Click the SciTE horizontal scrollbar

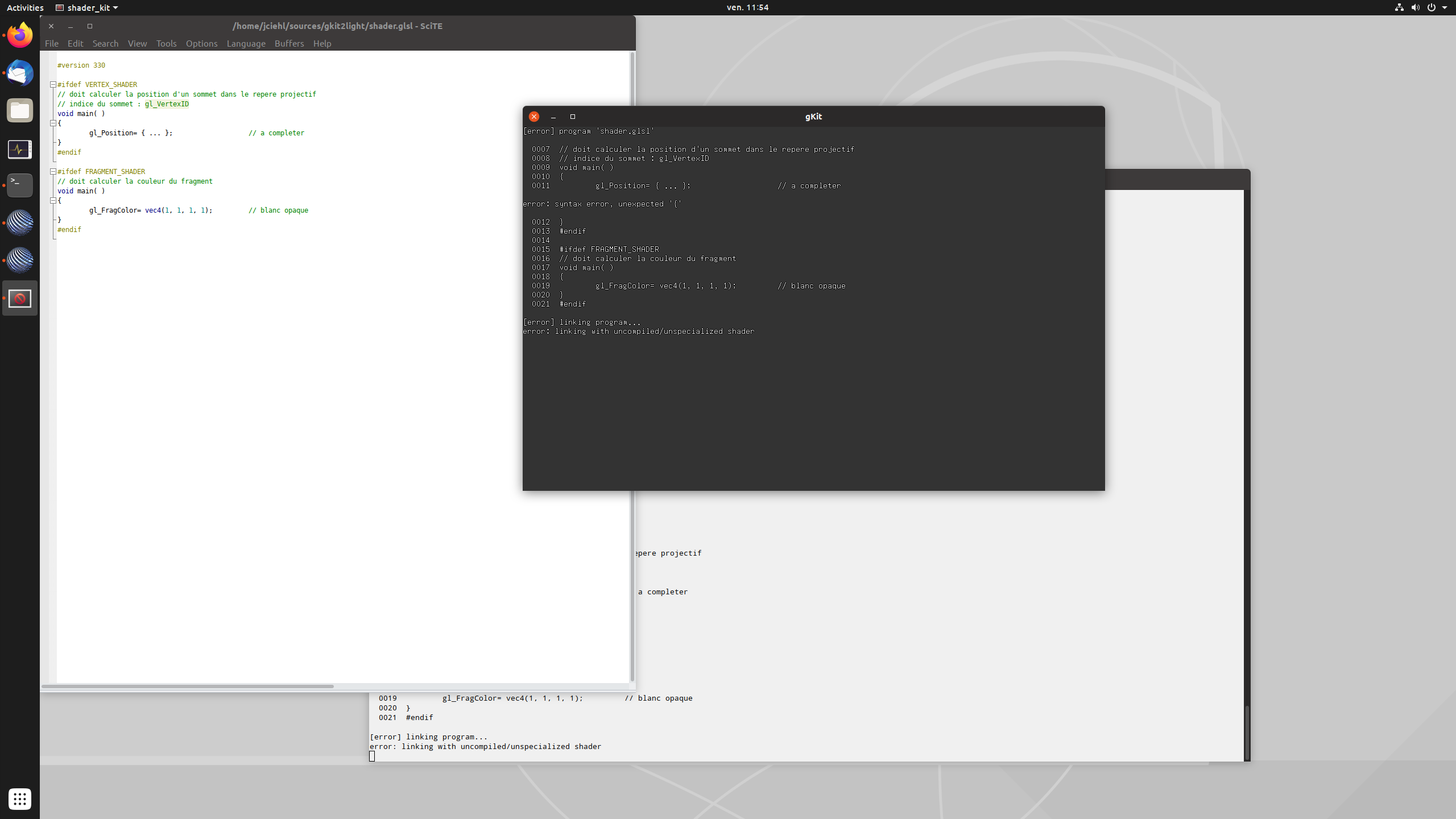click(188, 686)
